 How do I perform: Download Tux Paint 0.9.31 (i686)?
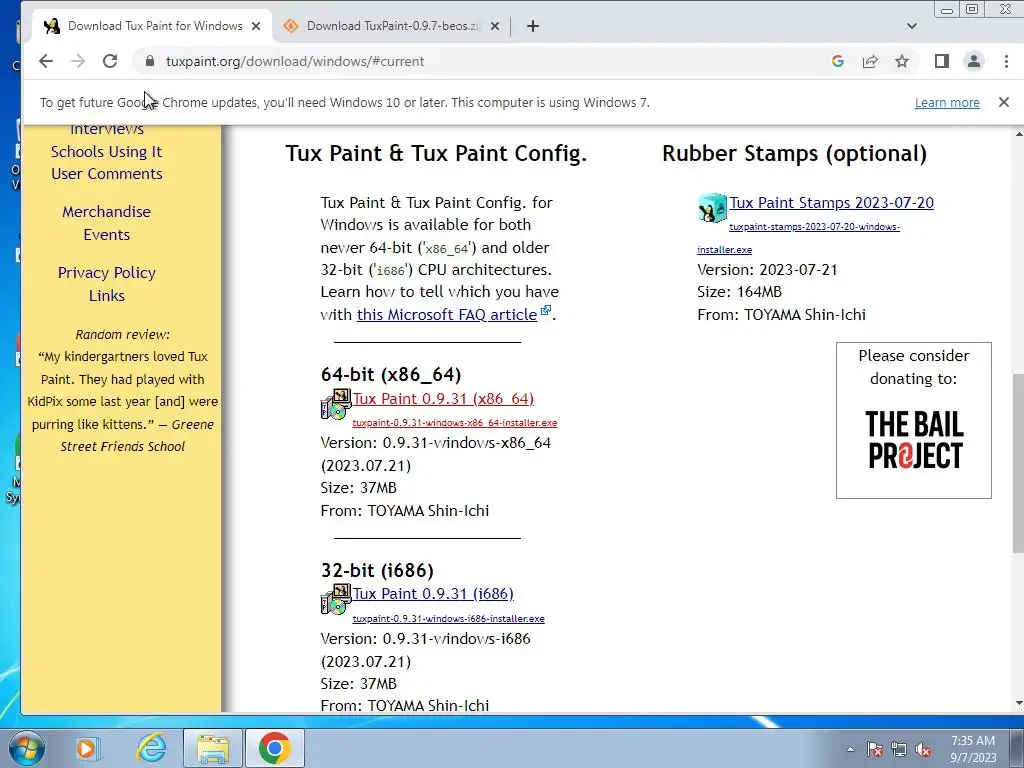[433, 594]
